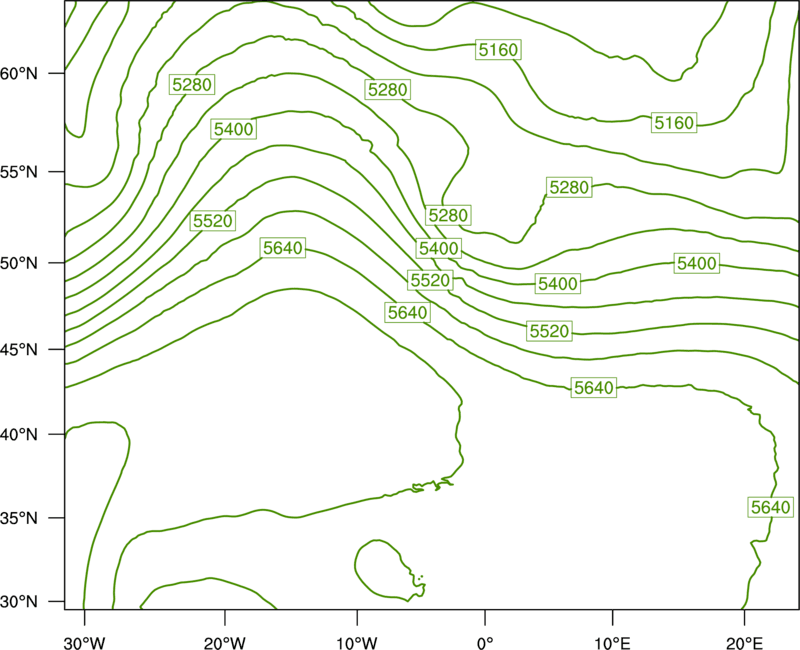Click the 5520 contour label near 20°W

[x=213, y=221]
